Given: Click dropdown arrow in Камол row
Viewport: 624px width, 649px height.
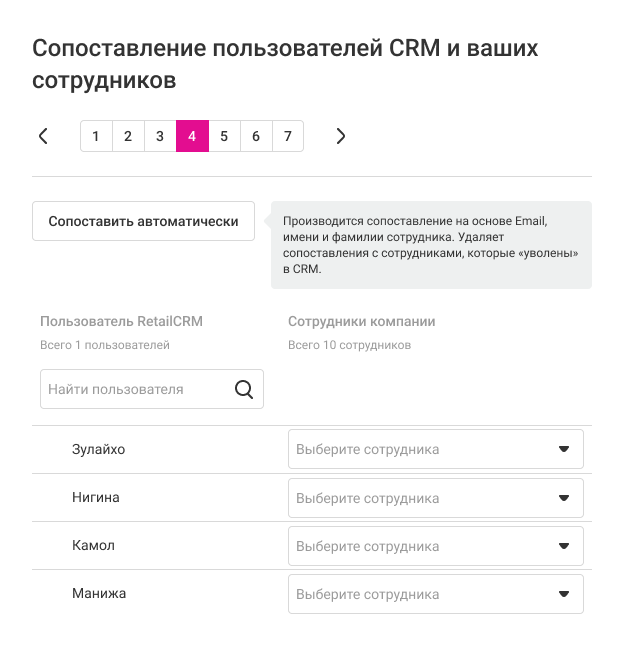Looking at the screenshot, I should click(564, 546).
